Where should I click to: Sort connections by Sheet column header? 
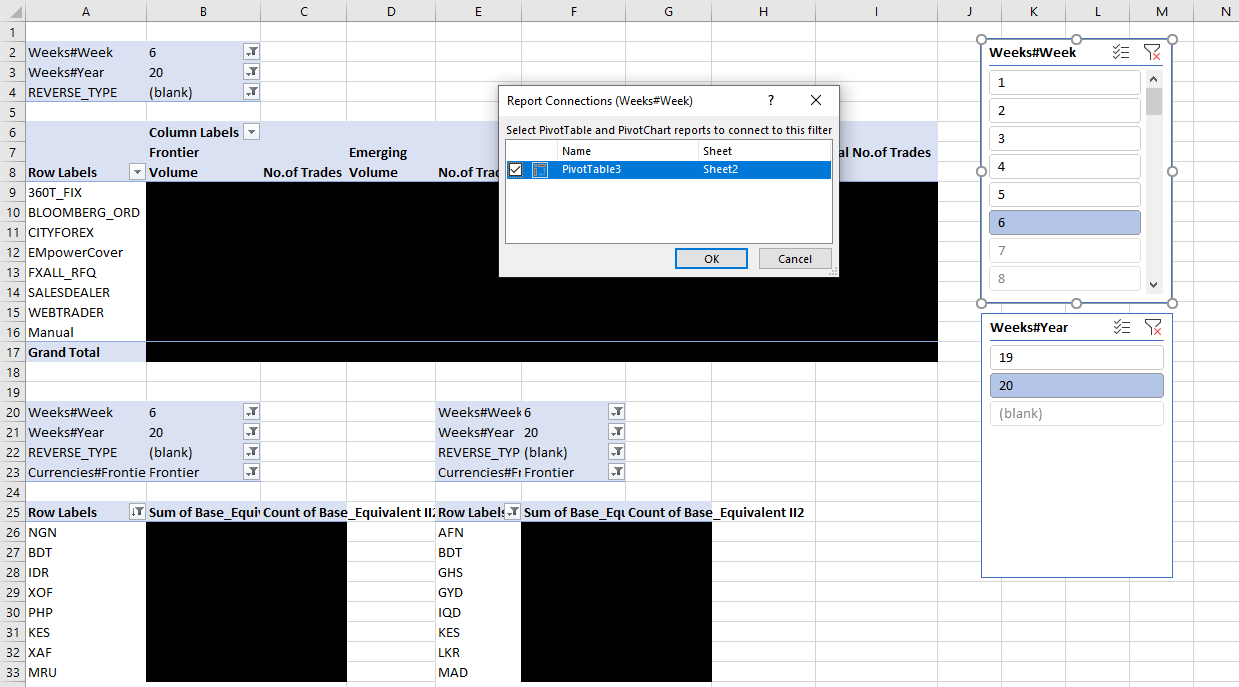click(765, 151)
